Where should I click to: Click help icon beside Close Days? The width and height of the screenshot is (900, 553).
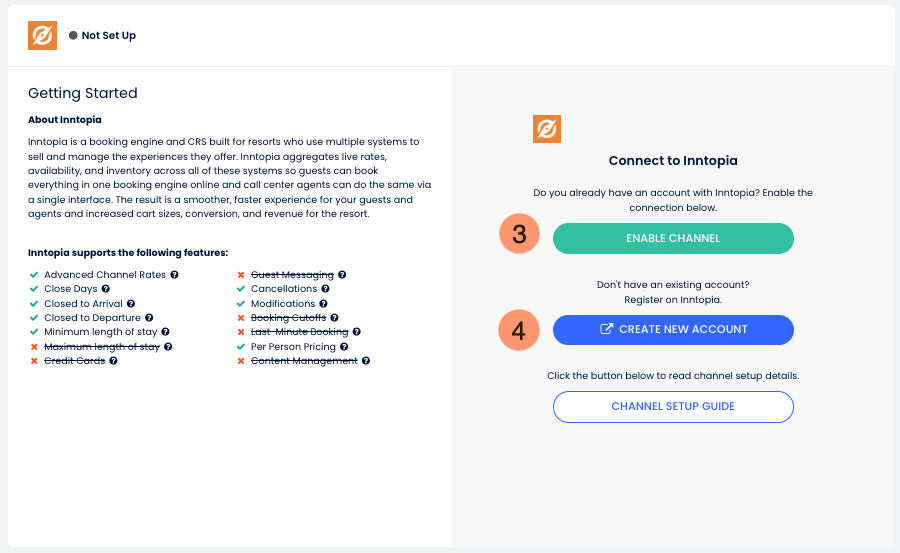point(106,289)
